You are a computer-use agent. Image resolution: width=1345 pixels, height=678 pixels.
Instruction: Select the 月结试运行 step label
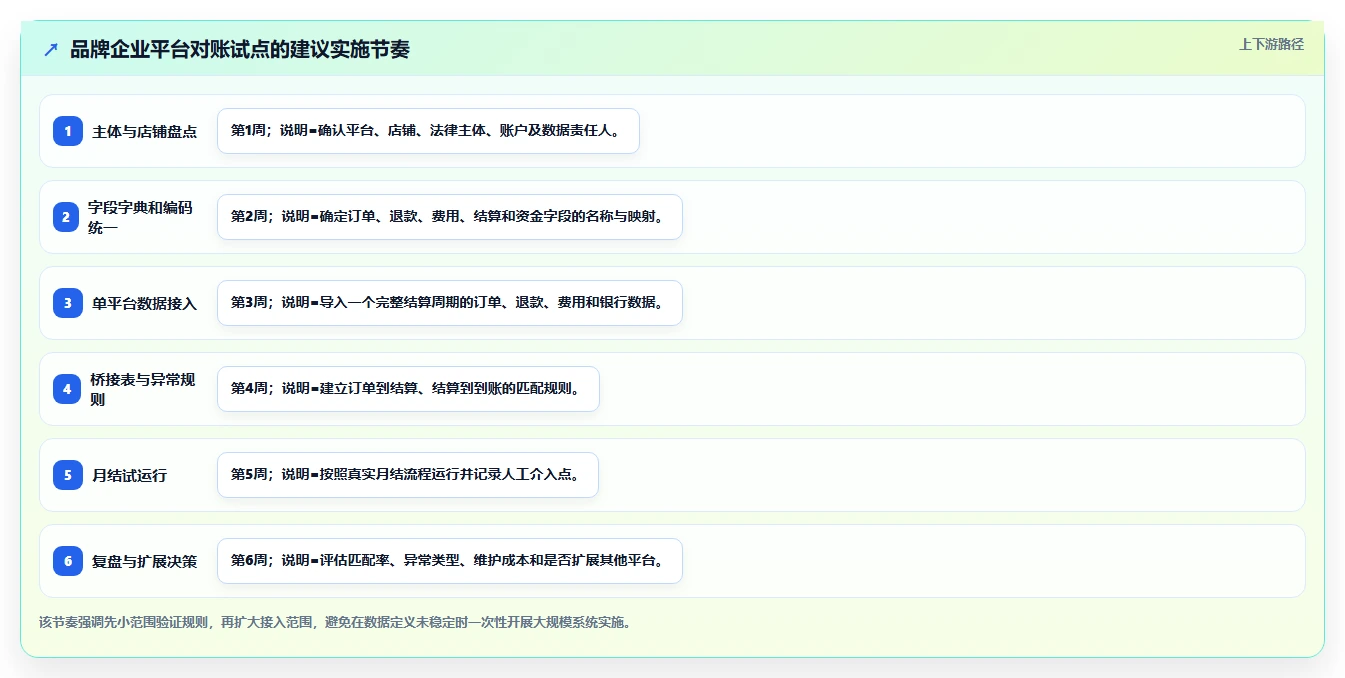130,475
